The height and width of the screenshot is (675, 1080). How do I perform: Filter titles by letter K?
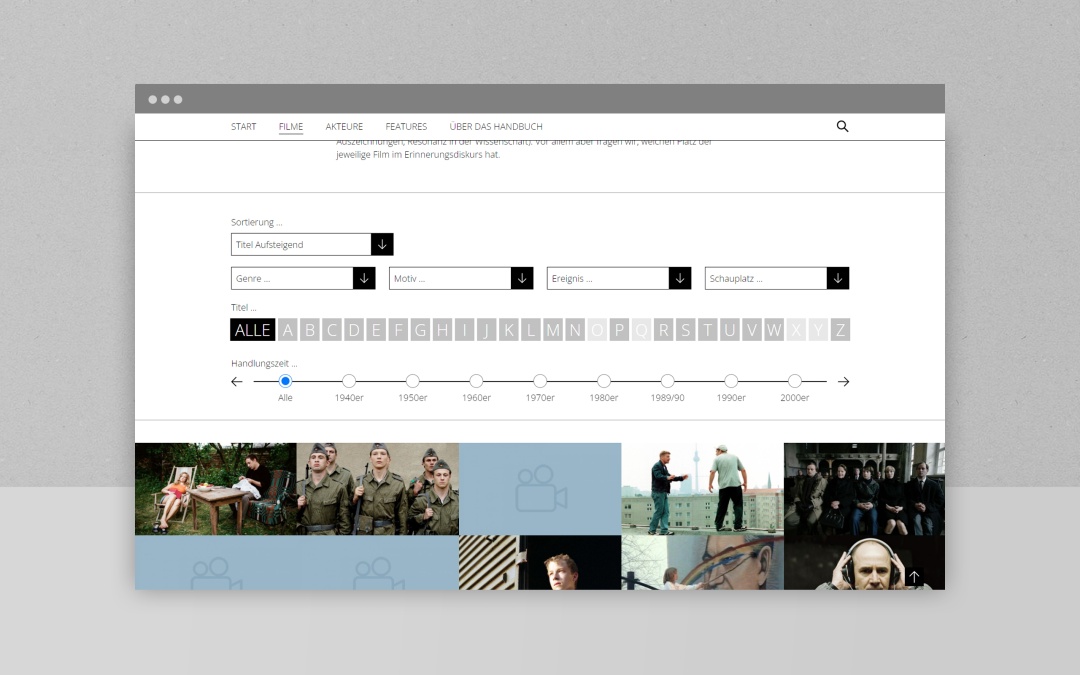508,330
